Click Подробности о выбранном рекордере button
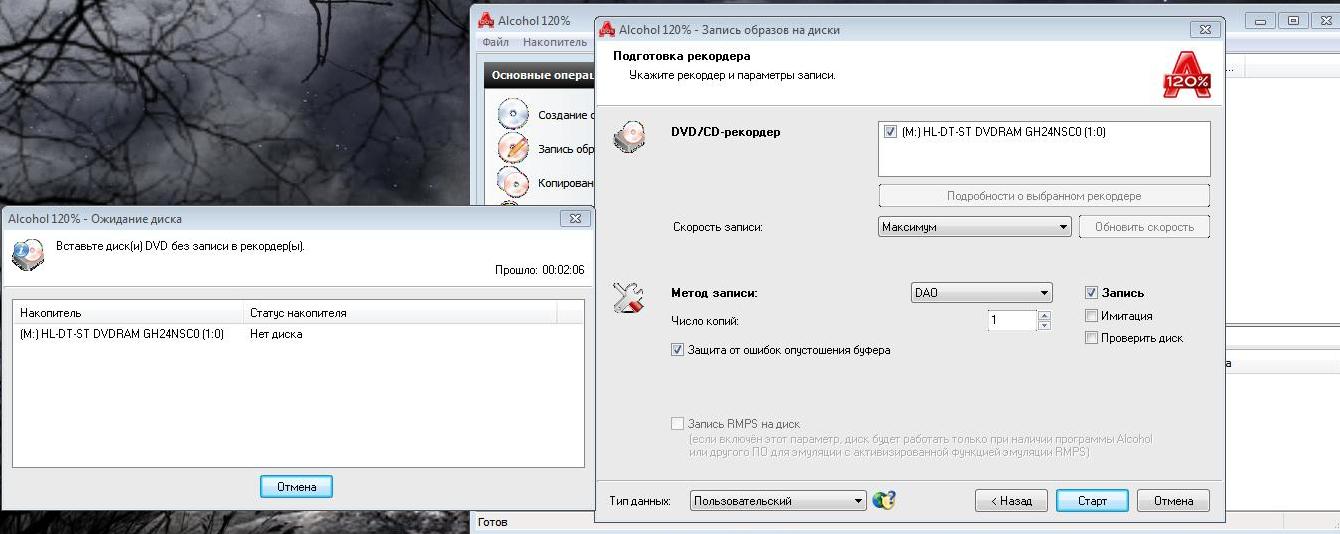The height and width of the screenshot is (534, 1340). coord(1044,196)
